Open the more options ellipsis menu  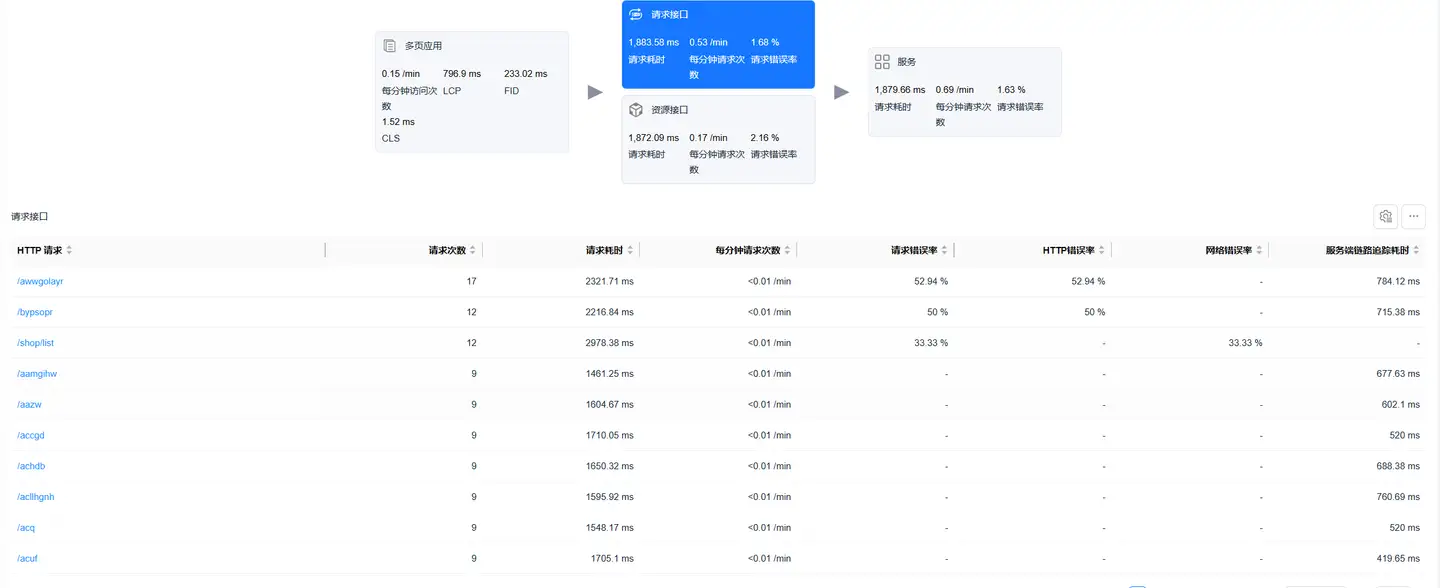point(1413,216)
